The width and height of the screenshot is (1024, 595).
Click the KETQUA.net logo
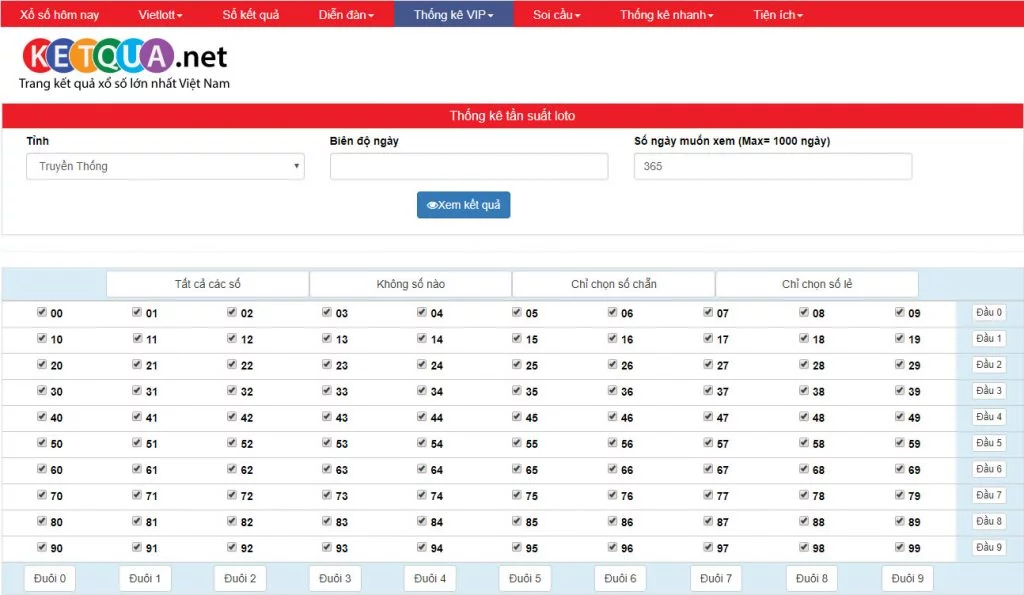click(x=125, y=57)
